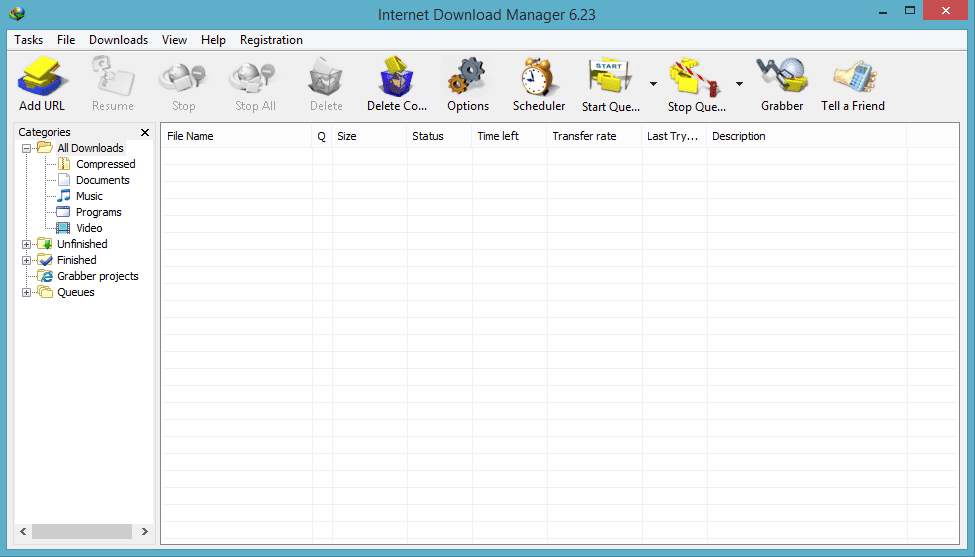The width and height of the screenshot is (975, 557).
Task: Launch the Grabber tool icon
Action: (782, 76)
